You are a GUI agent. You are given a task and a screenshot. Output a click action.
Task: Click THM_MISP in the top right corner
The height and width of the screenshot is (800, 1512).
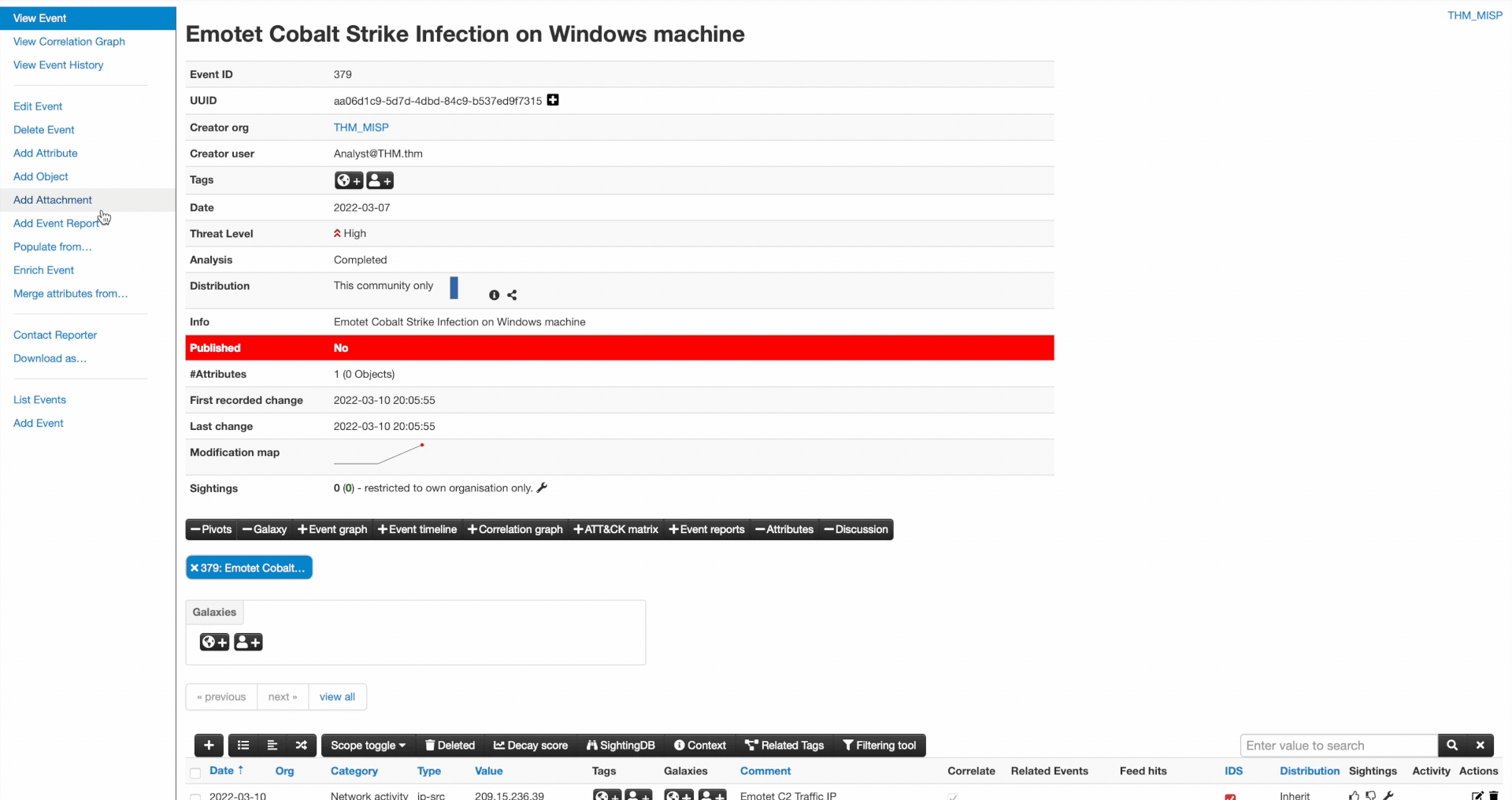1475,16
